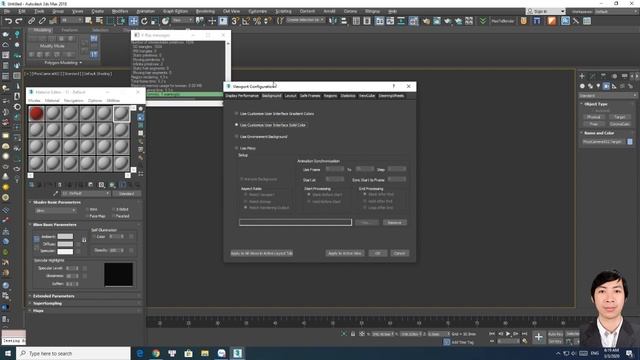Open the Modifiers menu
Image resolution: width=640 pixels, height=360 pixels.
(x=120, y=11)
